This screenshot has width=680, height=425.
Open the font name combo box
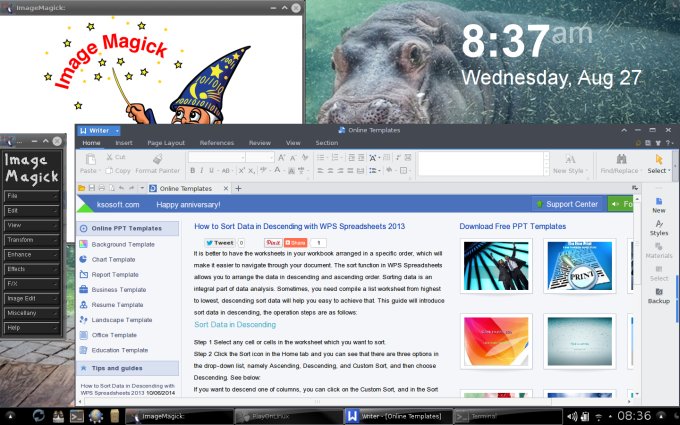click(217, 157)
